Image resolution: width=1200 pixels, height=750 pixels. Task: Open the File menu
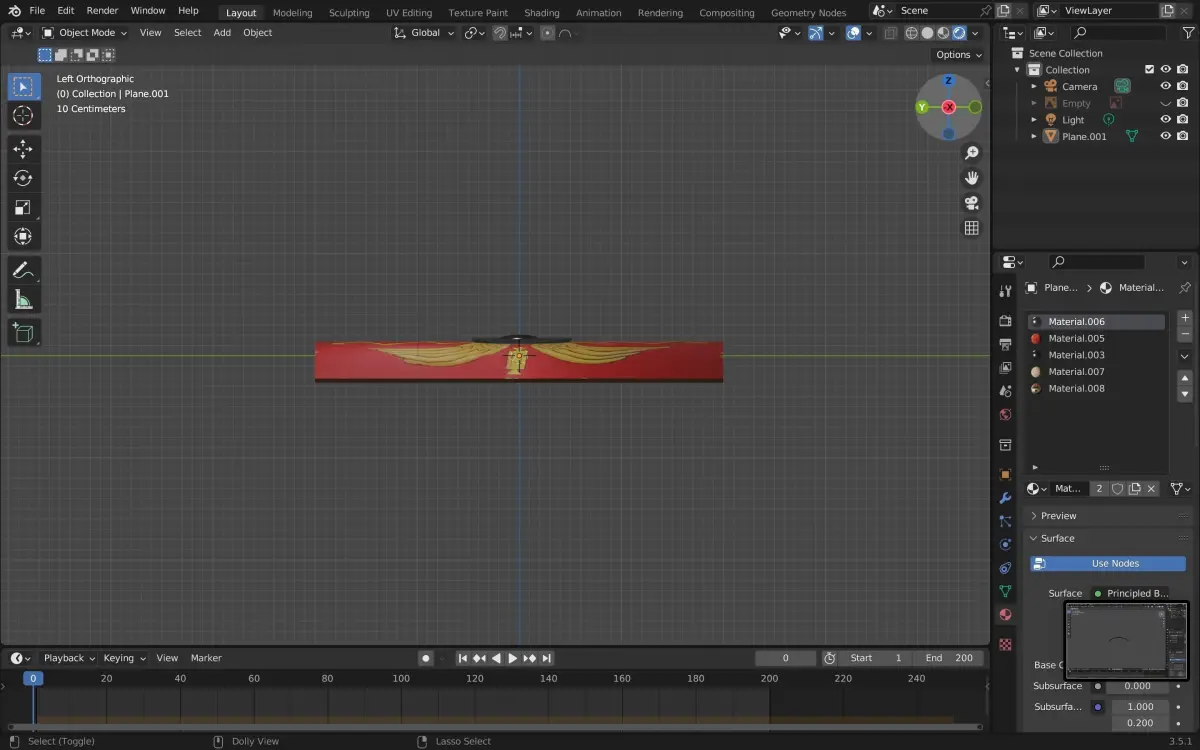37,10
